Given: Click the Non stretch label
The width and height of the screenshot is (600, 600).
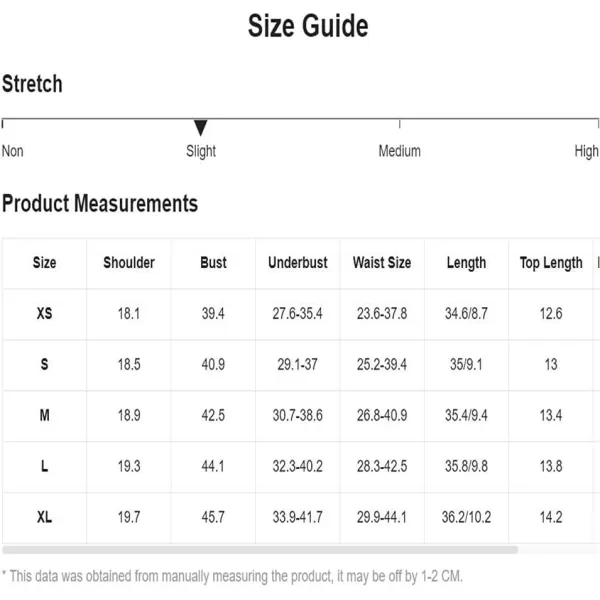Looking at the screenshot, I should (x=13, y=151).
